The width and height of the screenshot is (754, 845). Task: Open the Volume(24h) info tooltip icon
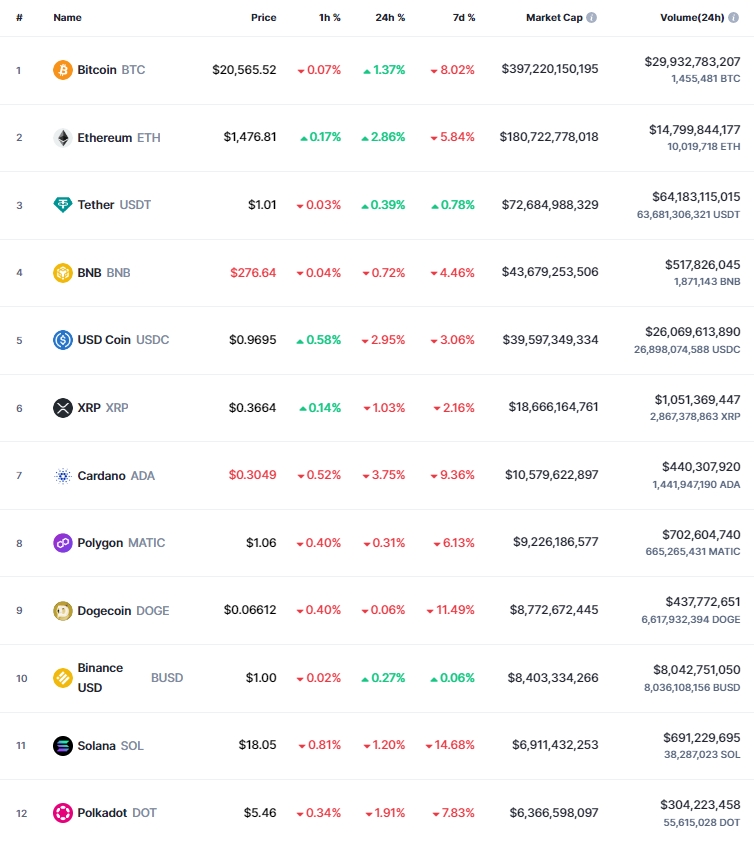pos(733,17)
